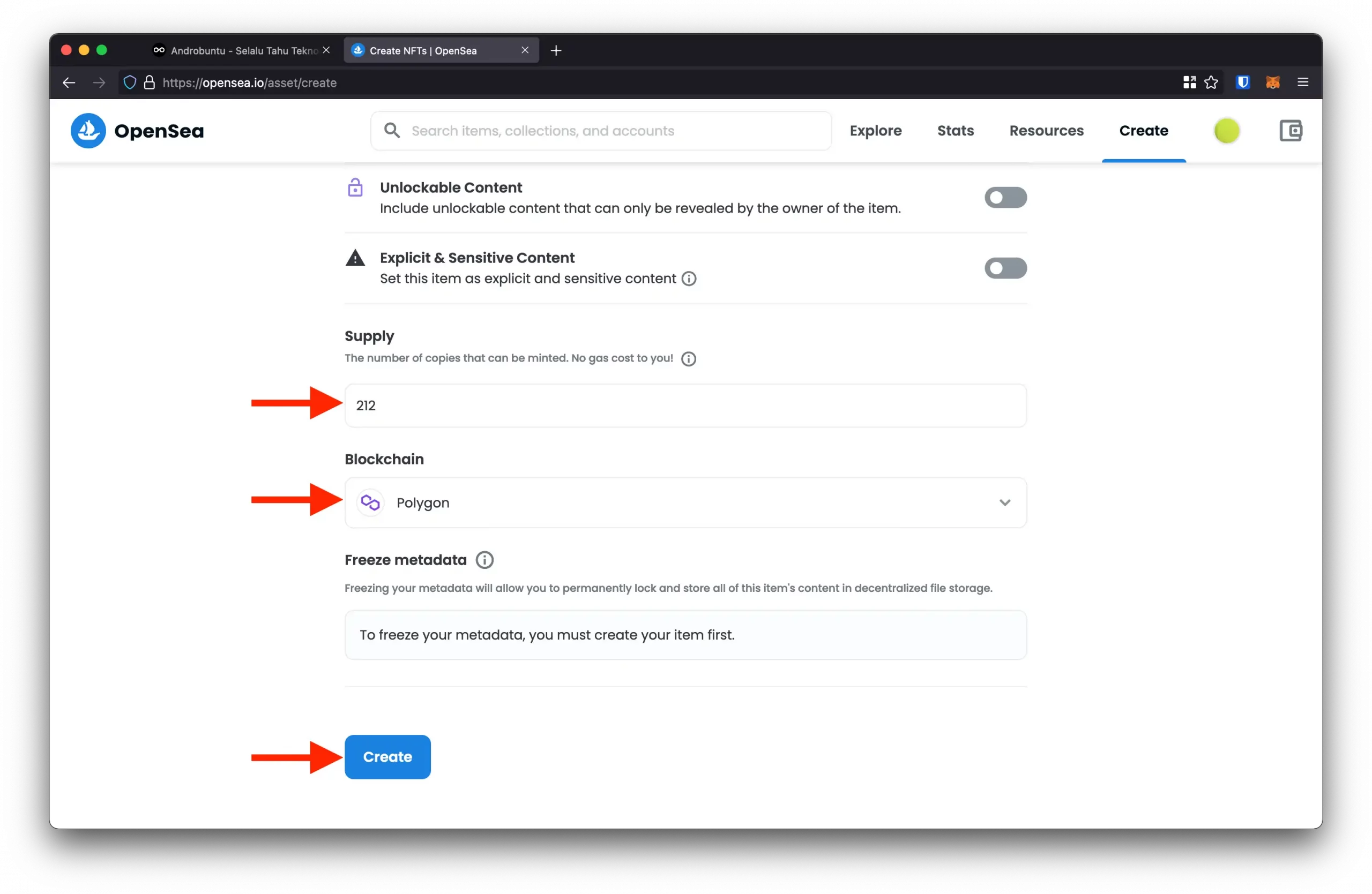Click the Supply info icon

(688, 359)
